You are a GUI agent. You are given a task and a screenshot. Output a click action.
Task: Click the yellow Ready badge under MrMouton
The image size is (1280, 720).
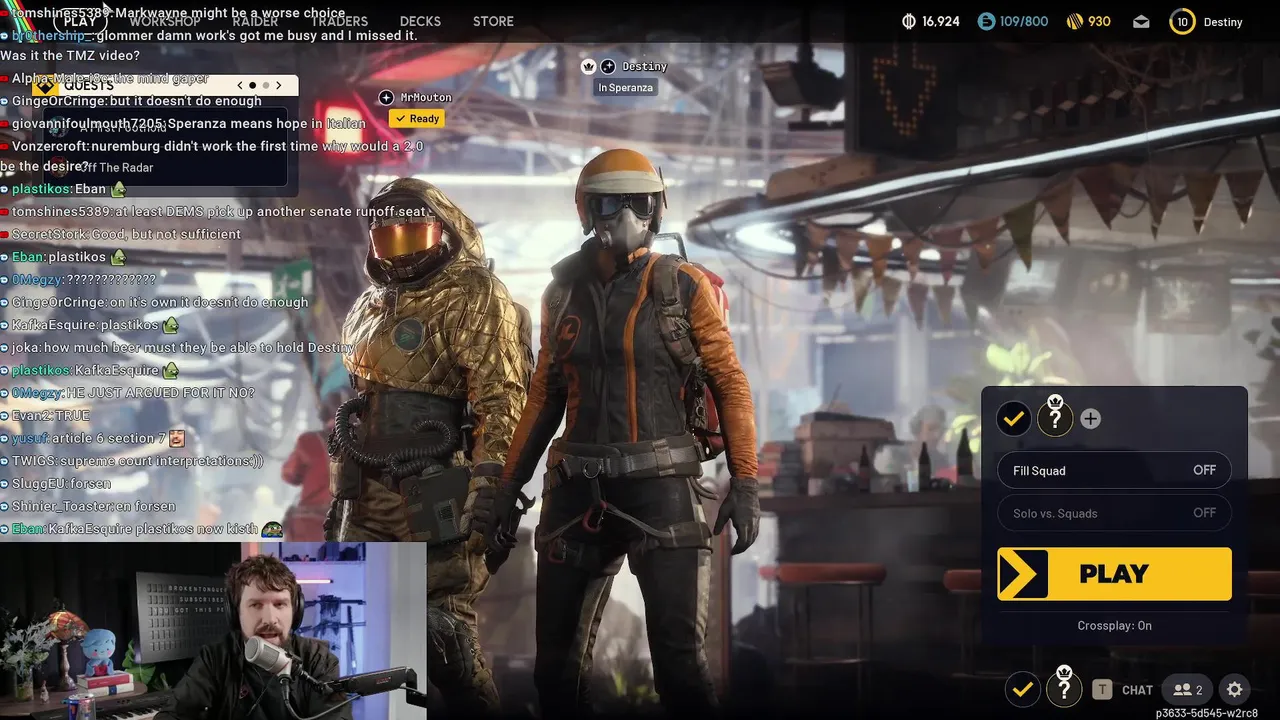pos(417,118)
